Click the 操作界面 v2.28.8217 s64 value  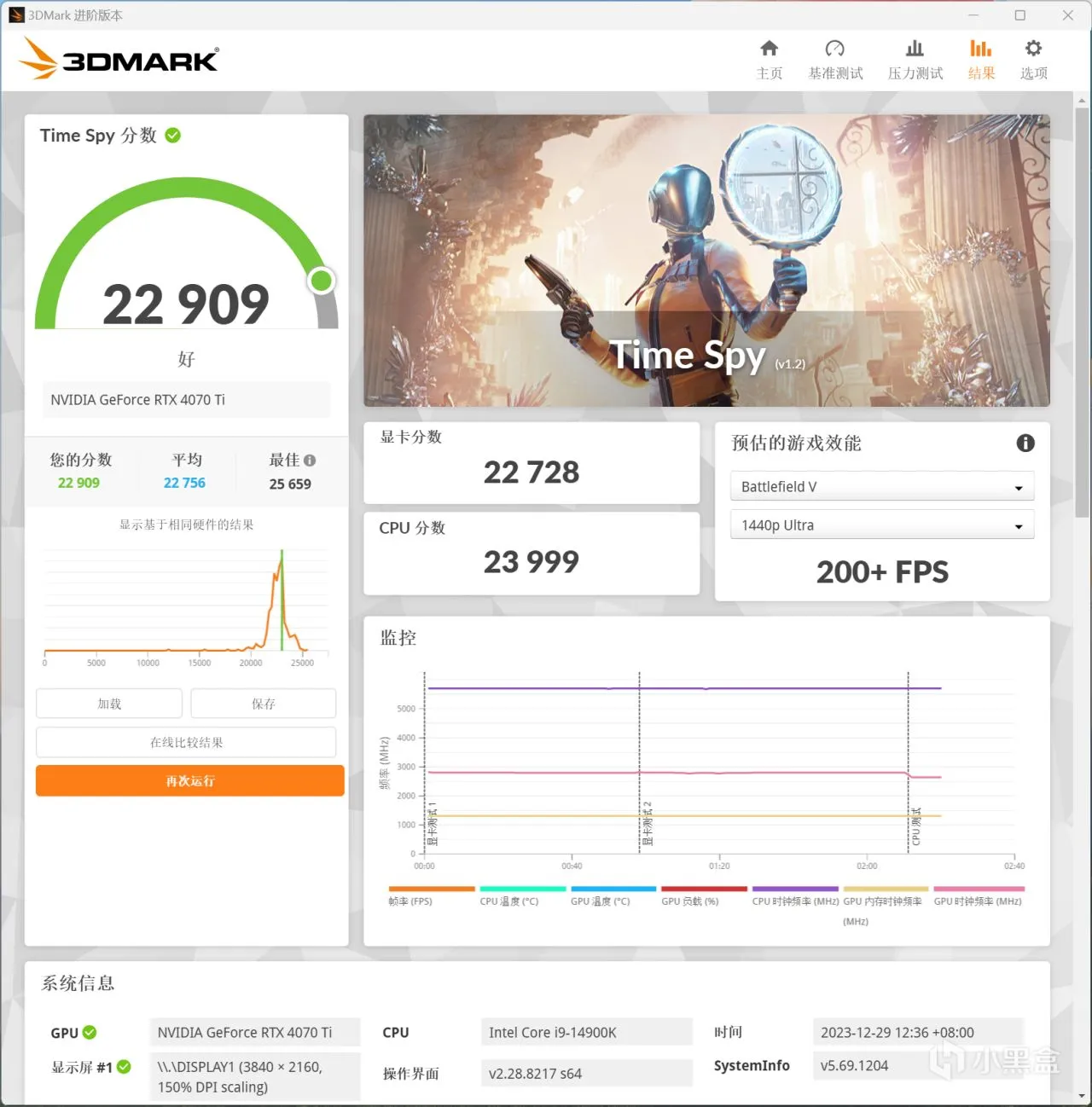[x=586, y=1073]
